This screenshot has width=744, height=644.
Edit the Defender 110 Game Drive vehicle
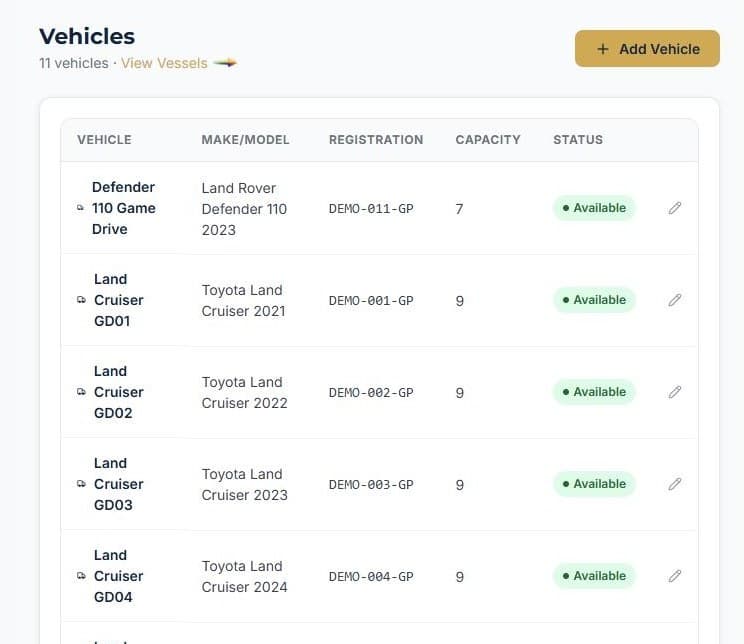tap(675, 208)
